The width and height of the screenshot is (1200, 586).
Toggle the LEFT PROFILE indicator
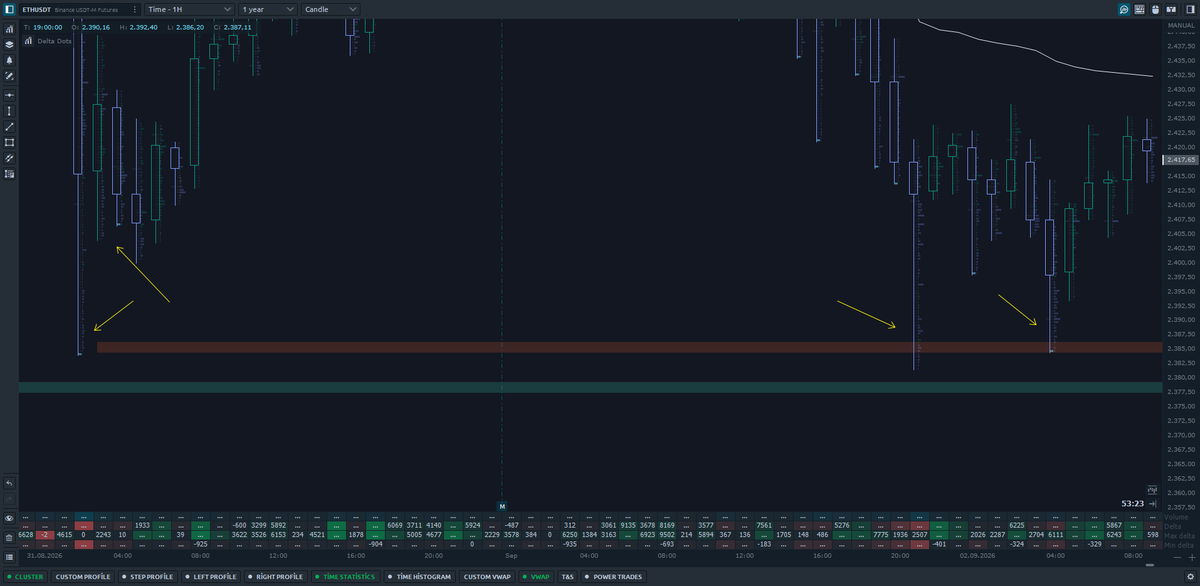pos(210,577)
